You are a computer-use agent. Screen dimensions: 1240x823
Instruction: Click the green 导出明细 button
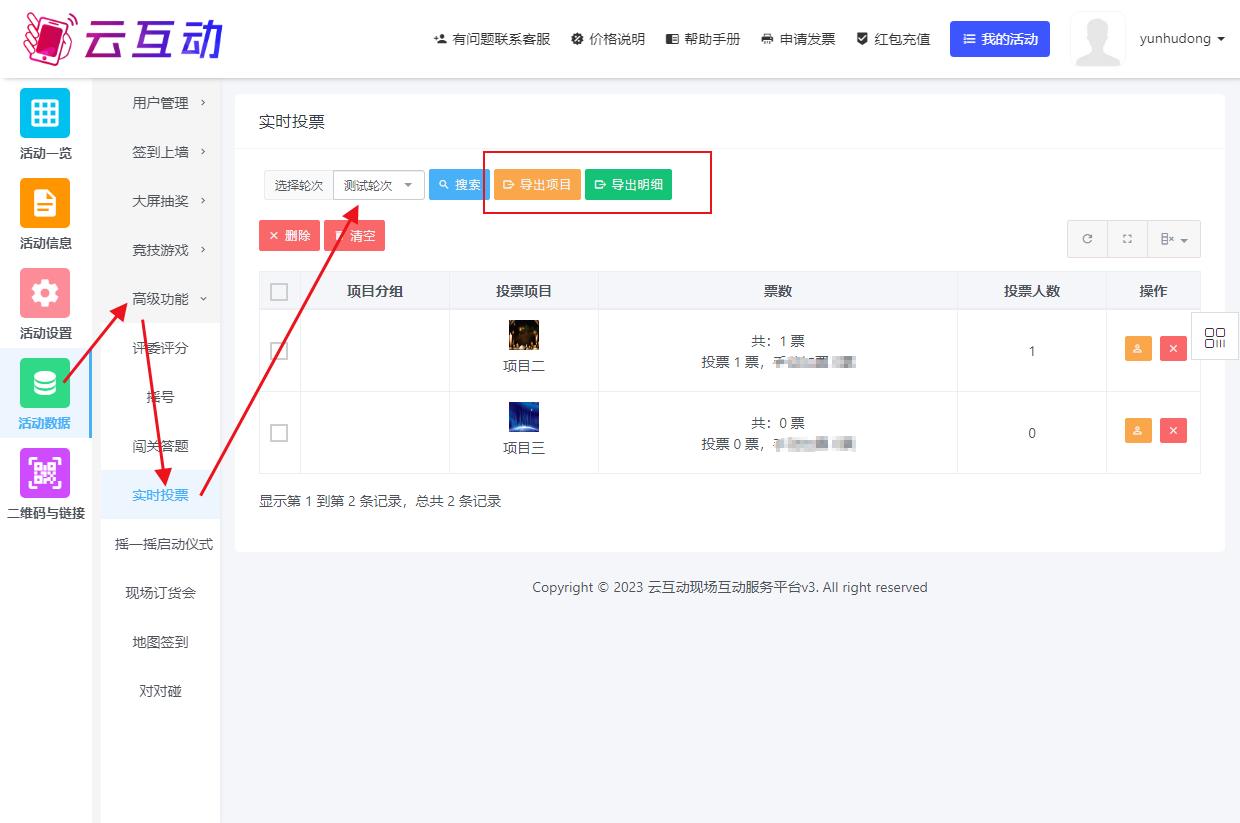[628, 185]
